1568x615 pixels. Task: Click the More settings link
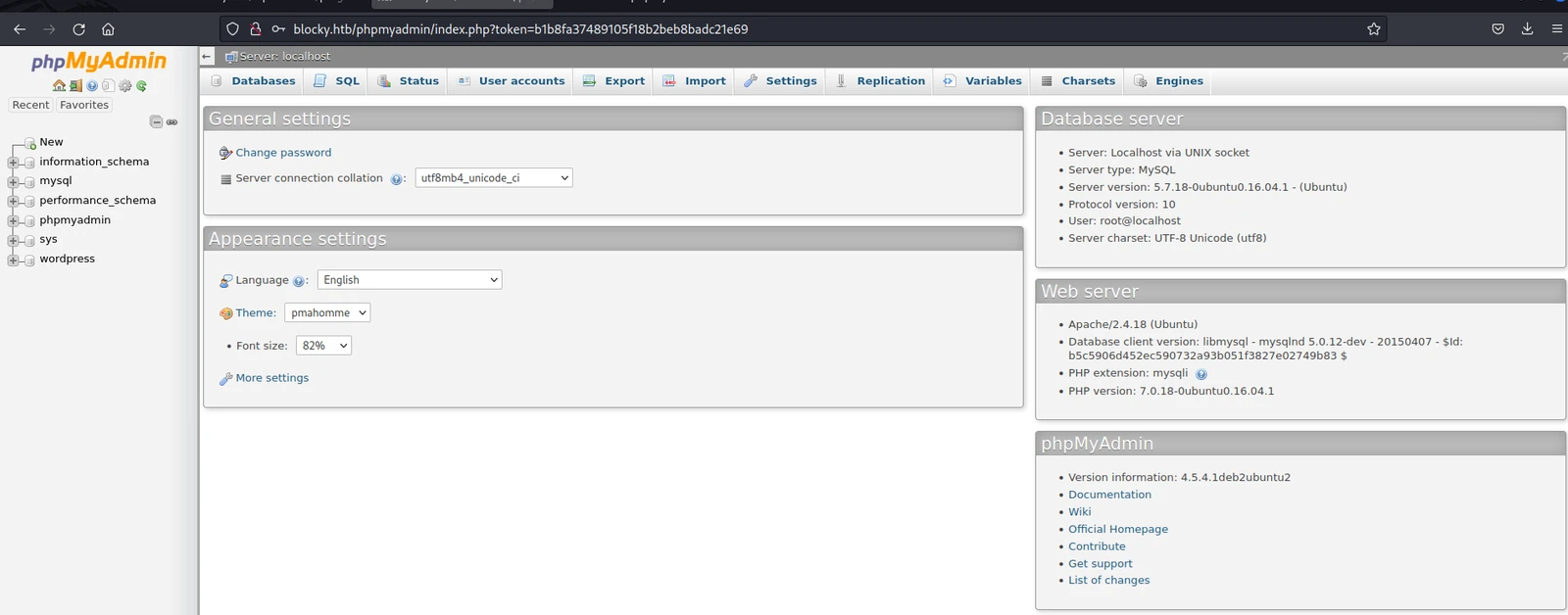(271, 378)
